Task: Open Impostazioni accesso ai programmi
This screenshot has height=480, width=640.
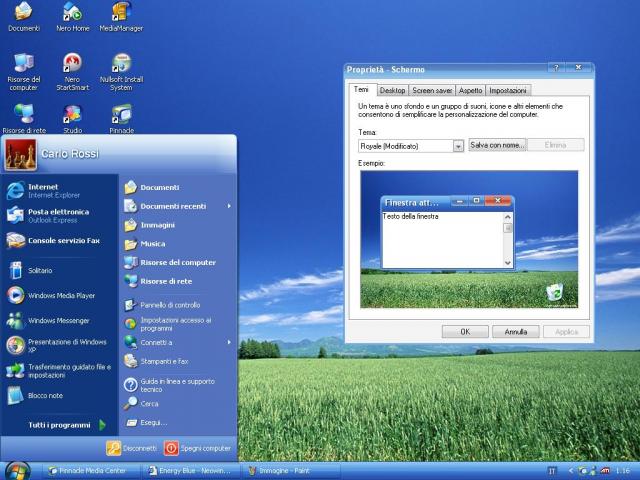Action: [x=178, y=324]
